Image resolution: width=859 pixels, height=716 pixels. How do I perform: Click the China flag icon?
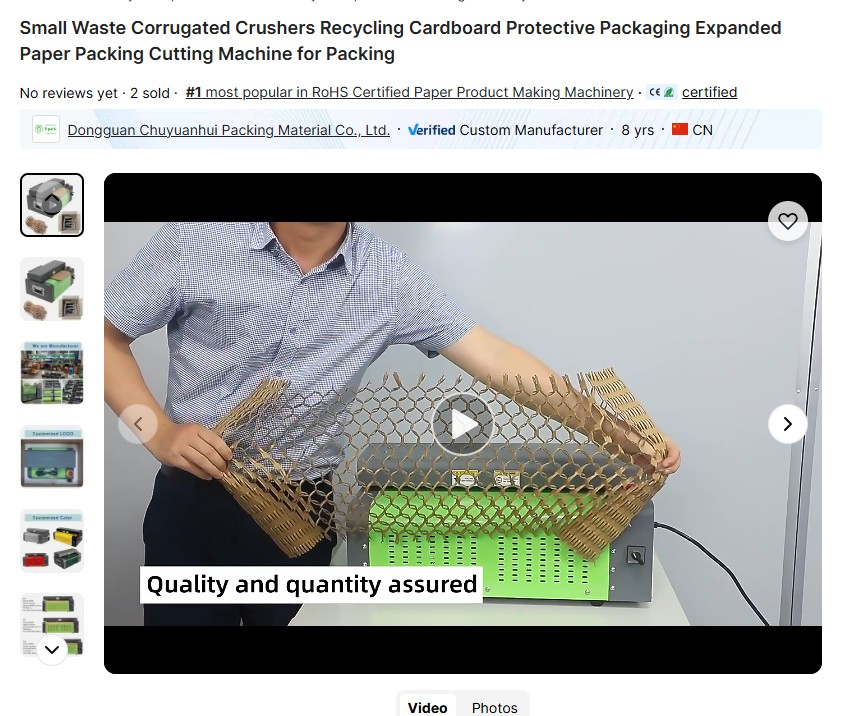(680, 129)
